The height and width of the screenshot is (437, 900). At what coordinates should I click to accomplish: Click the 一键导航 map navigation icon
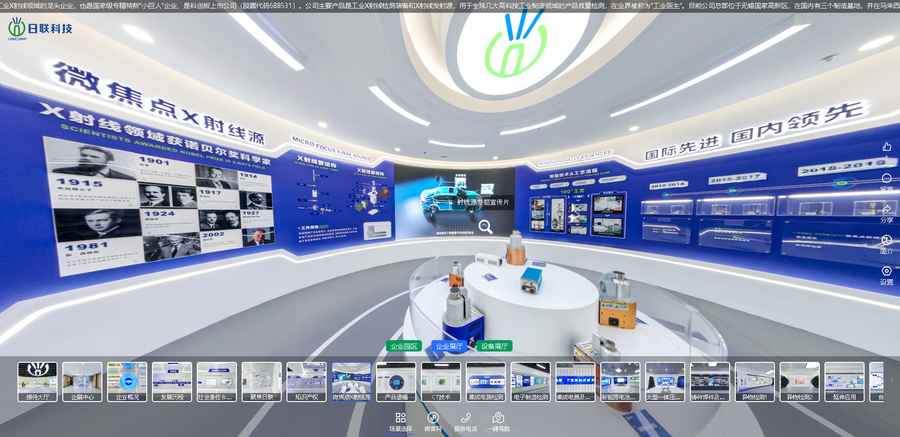pyautogui.click(x=498, y=418)
